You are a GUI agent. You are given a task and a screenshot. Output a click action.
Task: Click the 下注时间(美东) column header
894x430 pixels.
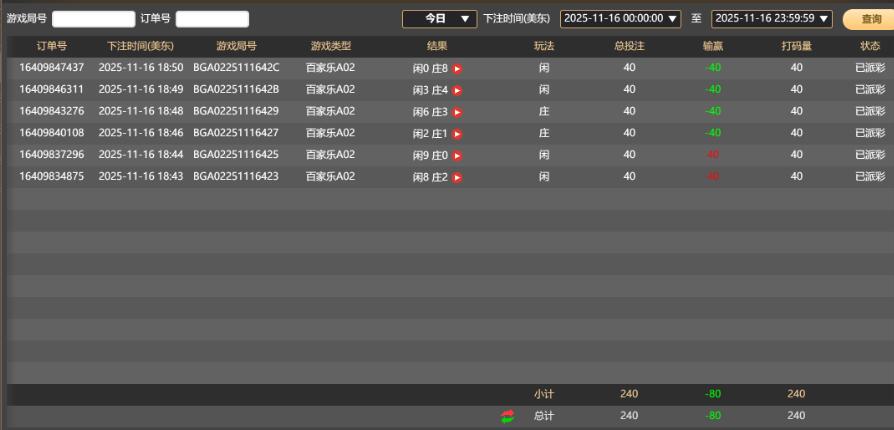(x=140, y=46)
